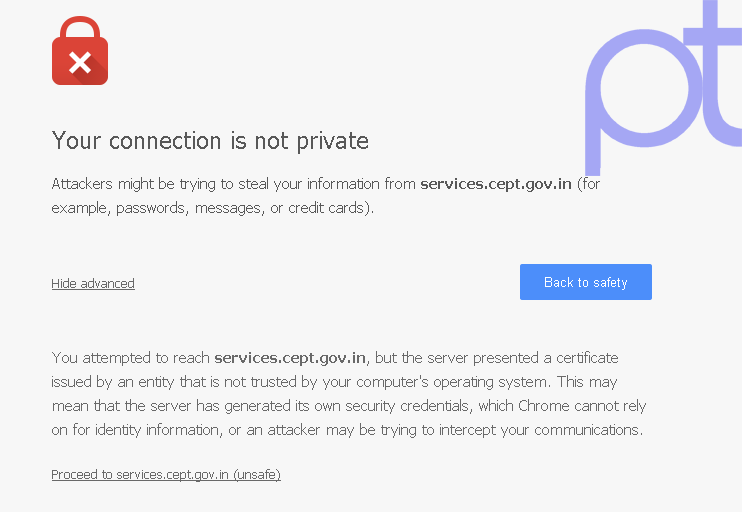Proceed to services.cept.gov.in (unsafe) link
Viewport: 742px width, 512px height.
pos(166,475)
